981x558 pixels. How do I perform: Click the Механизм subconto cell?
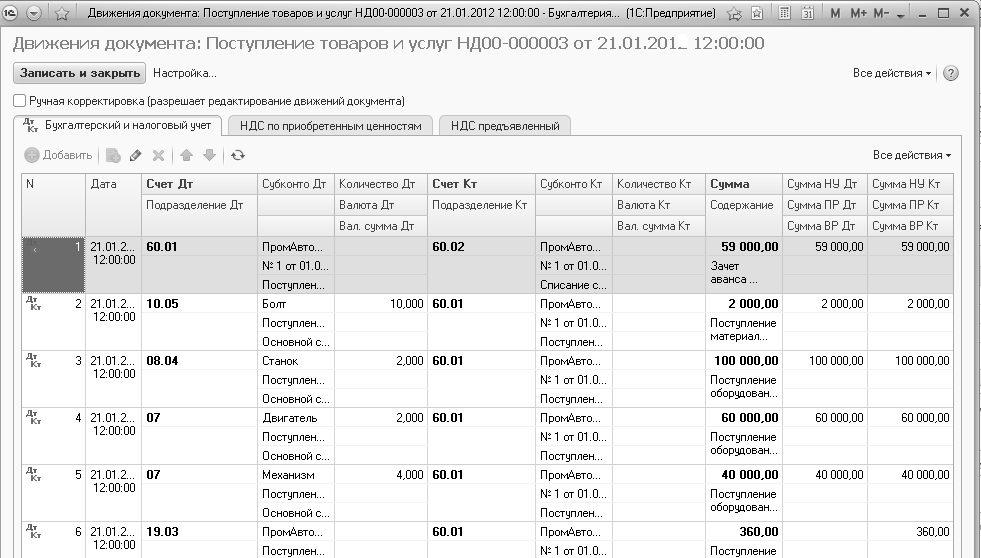click(x=295, y=474)
